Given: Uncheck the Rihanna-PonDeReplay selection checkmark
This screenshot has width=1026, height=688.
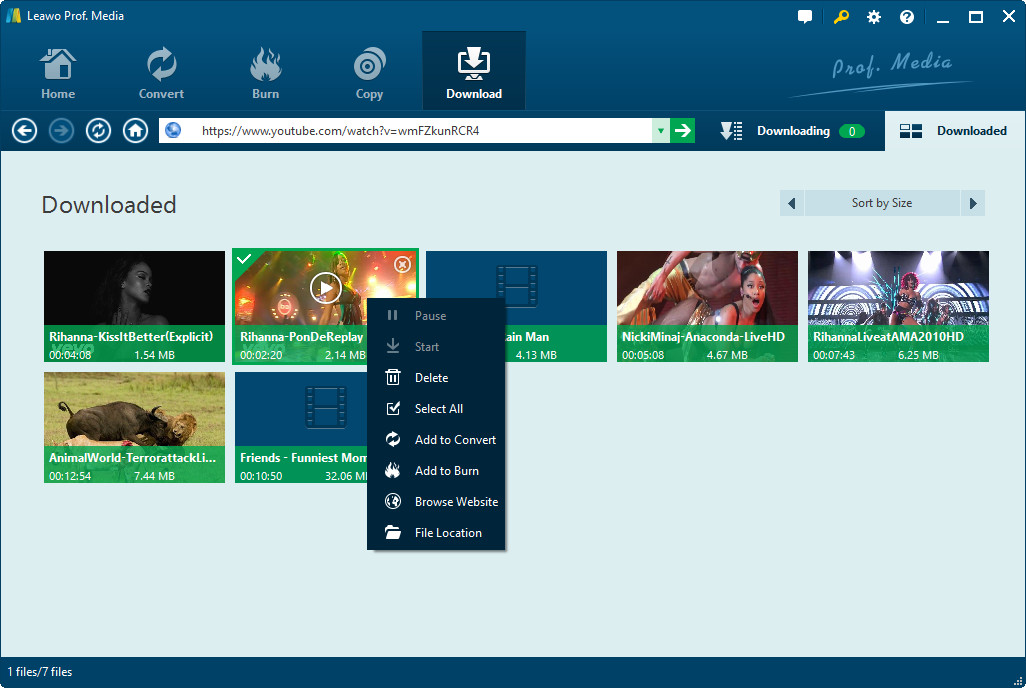Looking at the screenshot, I should point(244,259).
